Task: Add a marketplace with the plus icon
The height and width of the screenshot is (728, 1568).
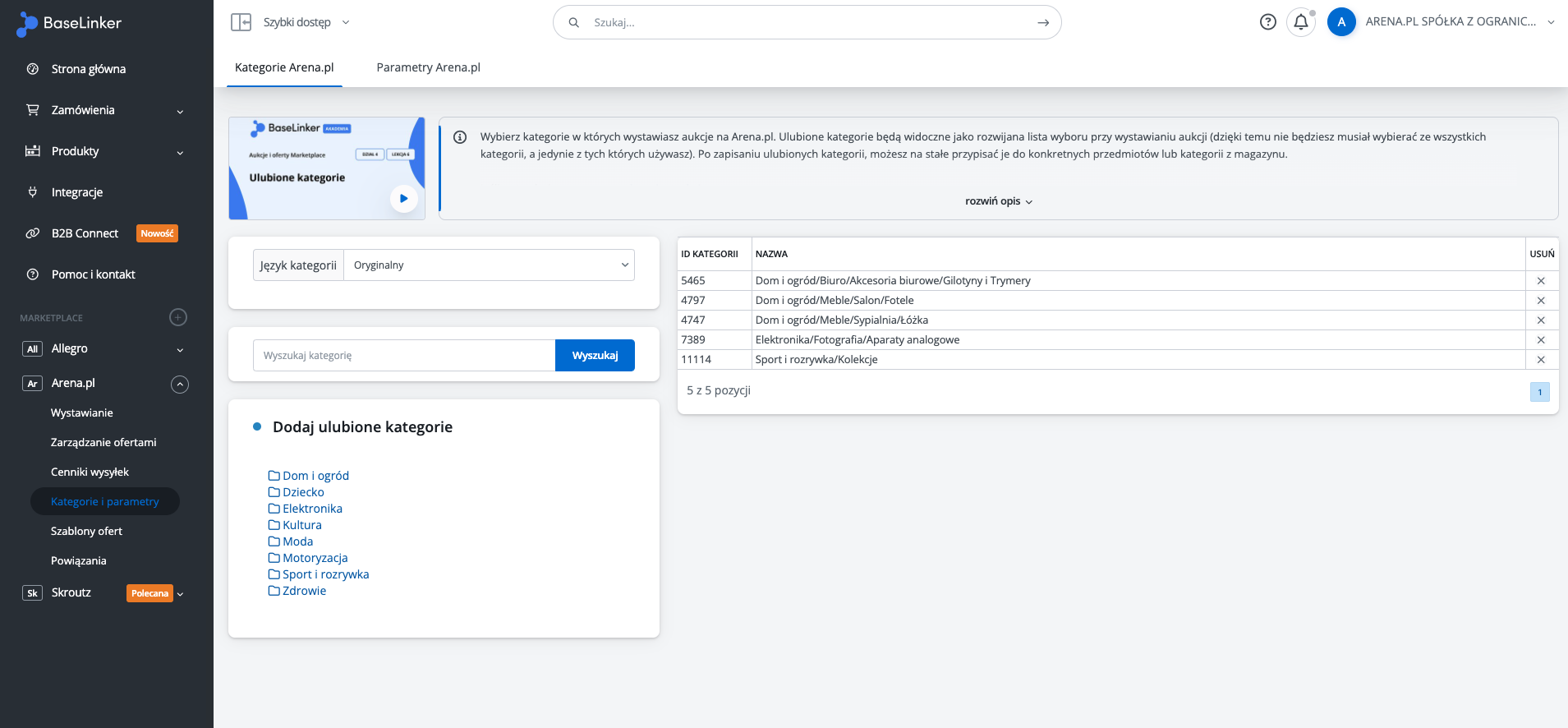Action: pos(178,317)
